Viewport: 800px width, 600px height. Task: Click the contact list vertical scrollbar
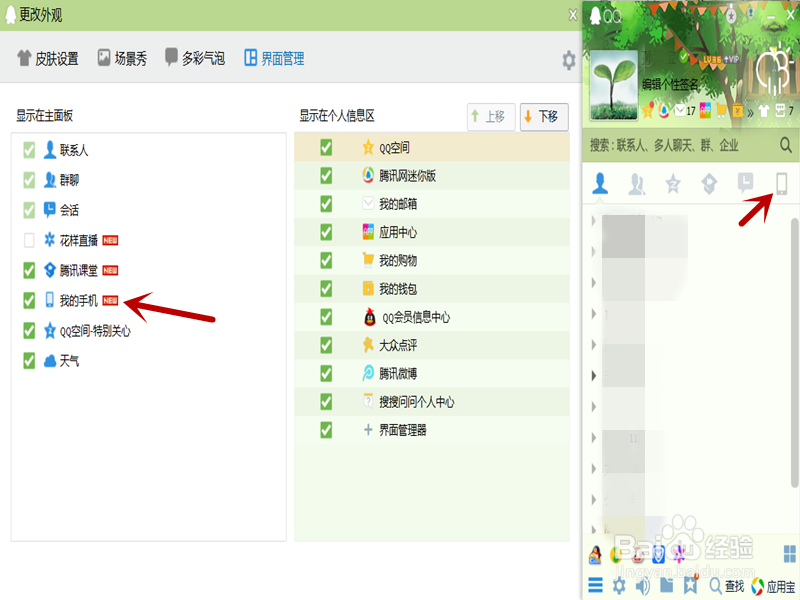(x=794, y=352)
